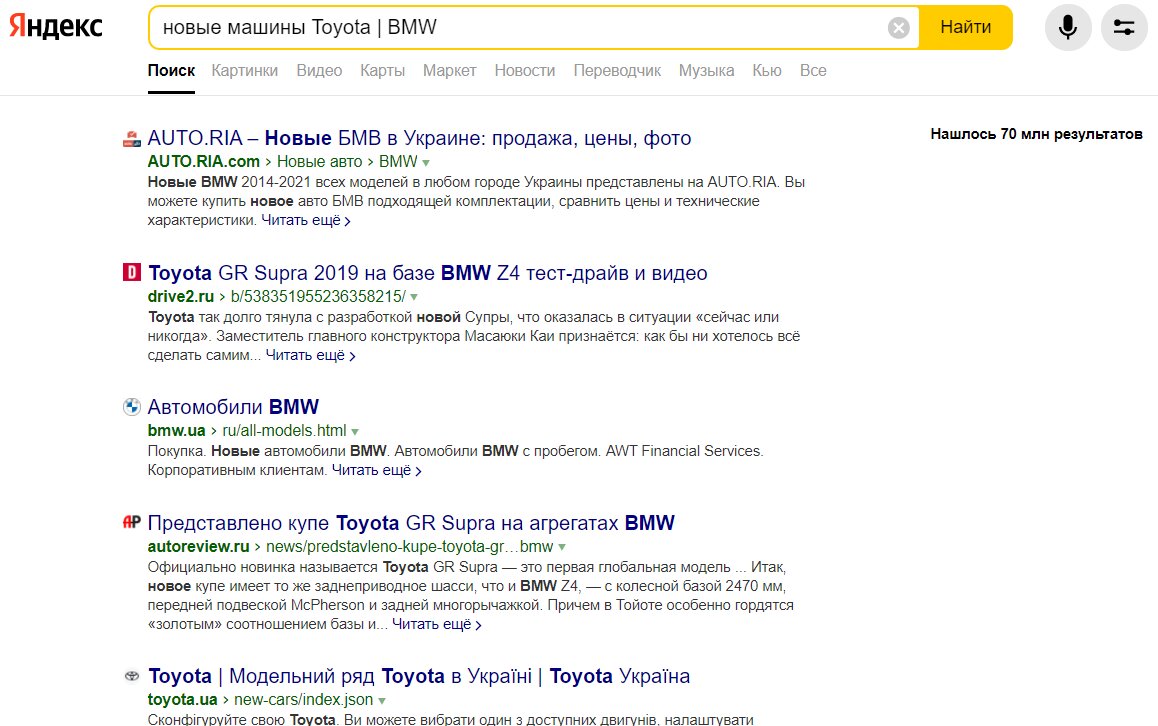This screenshot has width=1158, height=726.
Task: Open the dropdown arrow next to the autoreview.ru URL
Action: 562,547
